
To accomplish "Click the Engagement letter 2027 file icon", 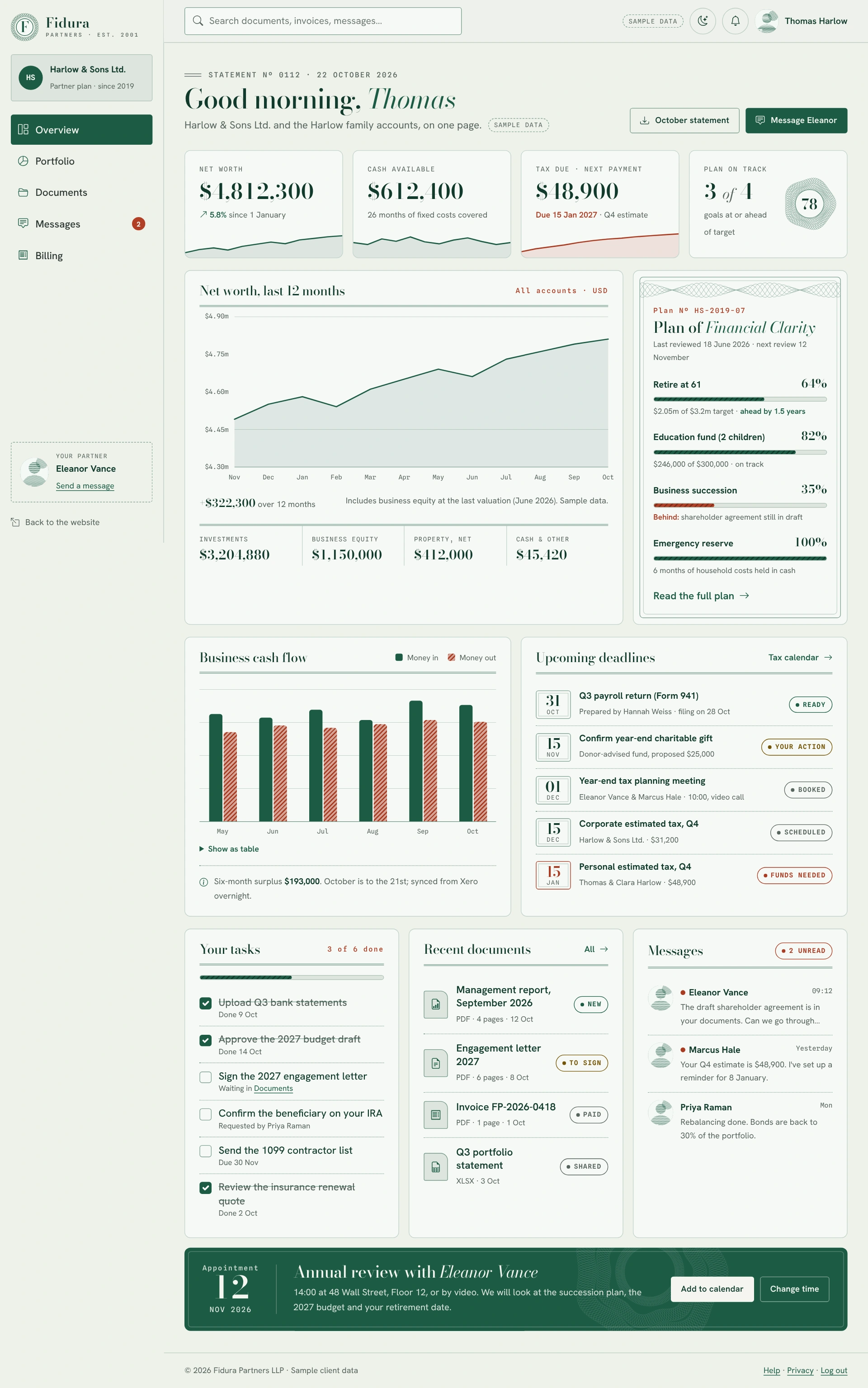I will pyautogui.click(x=436, y=1063).
